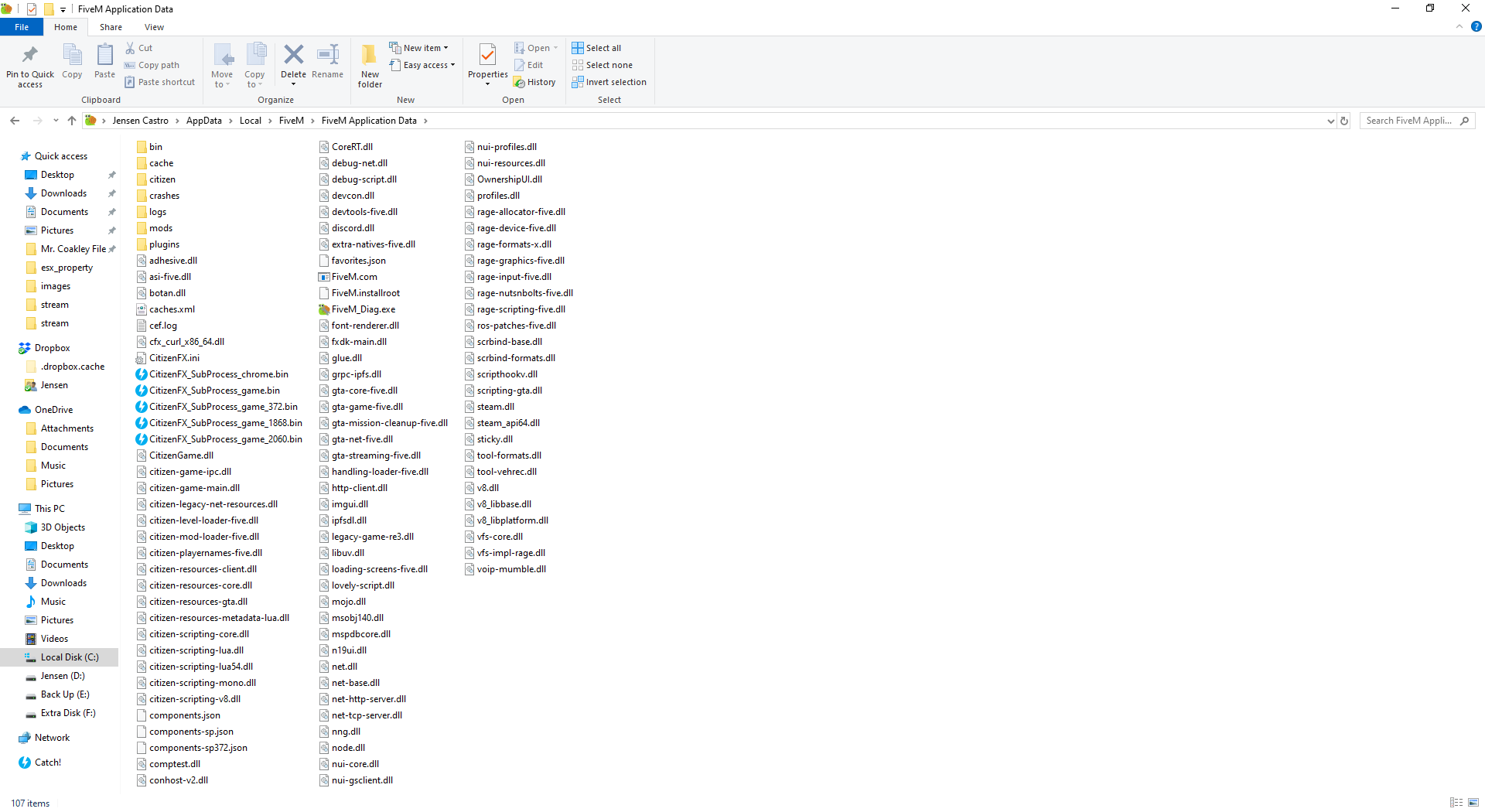Click Select none in ribbon

[x=602, y=65]
